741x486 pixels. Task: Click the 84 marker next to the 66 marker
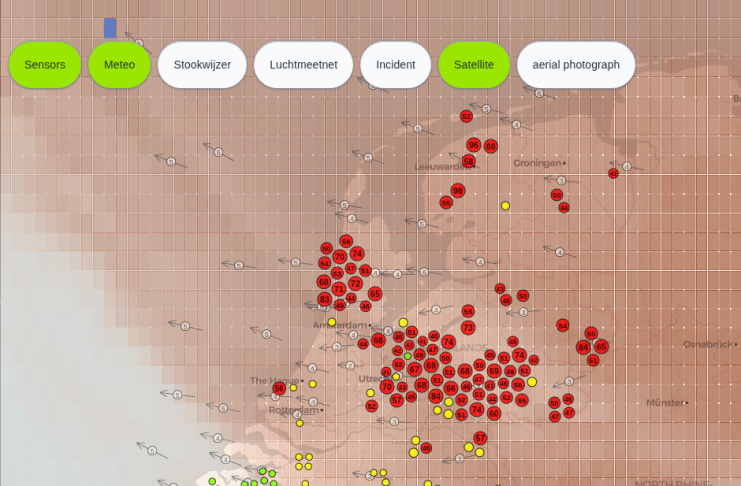click(436, 396)
